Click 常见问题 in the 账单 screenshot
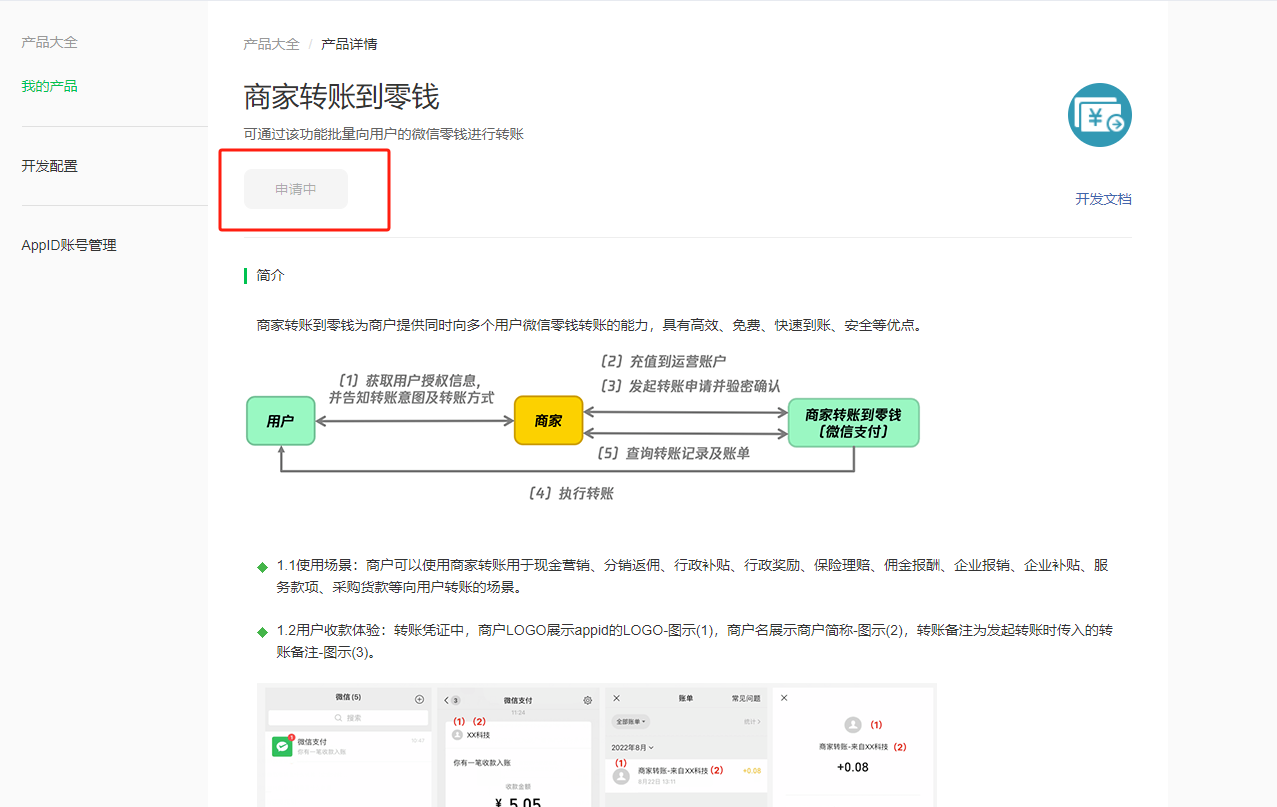This screenshot has width=1277, height=807. [746, 698]
